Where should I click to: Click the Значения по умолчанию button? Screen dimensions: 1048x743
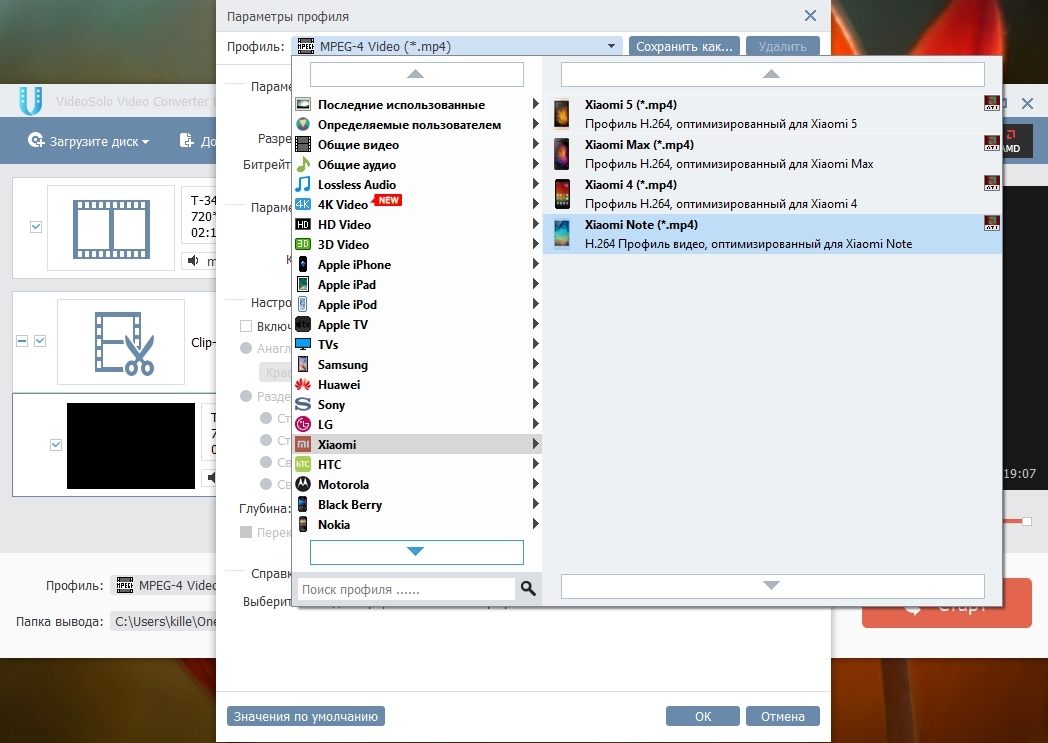[306, 716]
